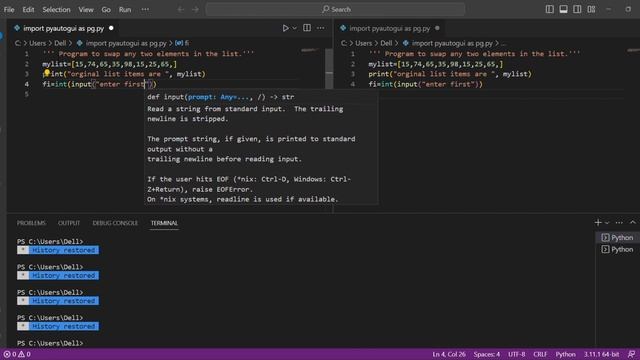Open terminal panel more actions
Image resolution: width=640 pixels, height=360 pixels.
pyautogui.click(x=619, y=222)
